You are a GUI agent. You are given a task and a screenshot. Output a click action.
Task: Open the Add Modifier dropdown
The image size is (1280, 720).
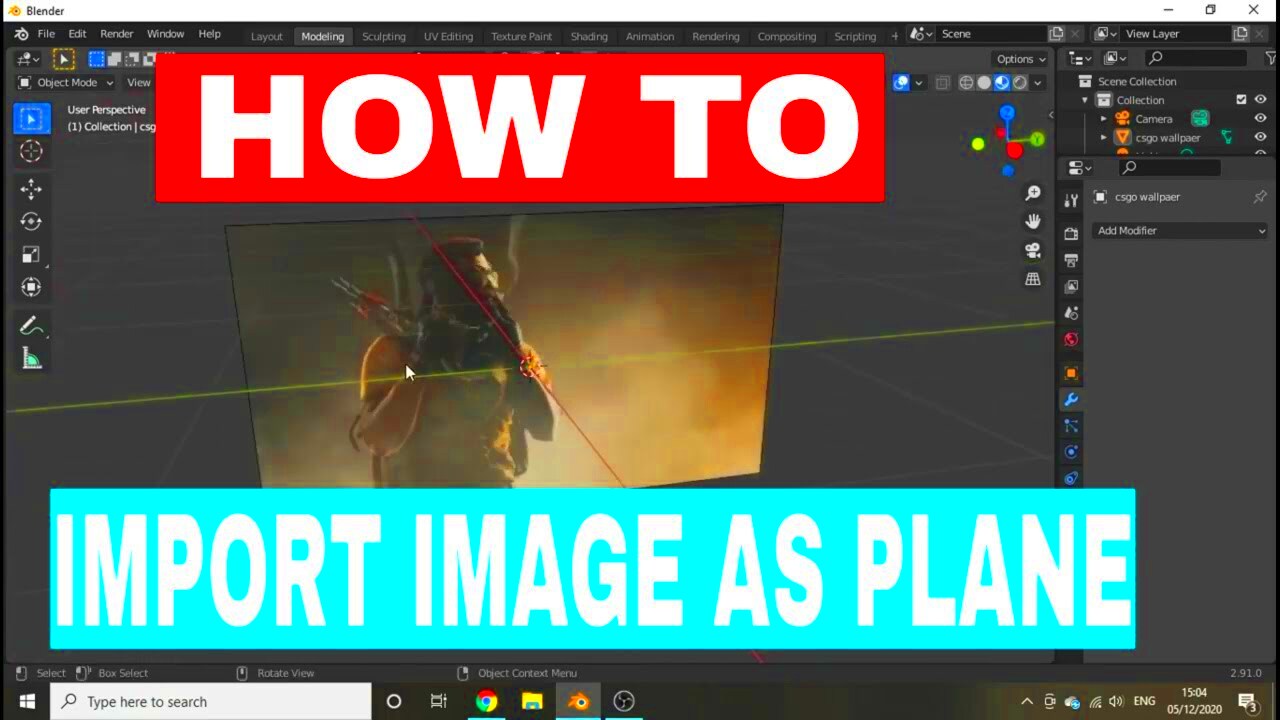[1180, 231]
